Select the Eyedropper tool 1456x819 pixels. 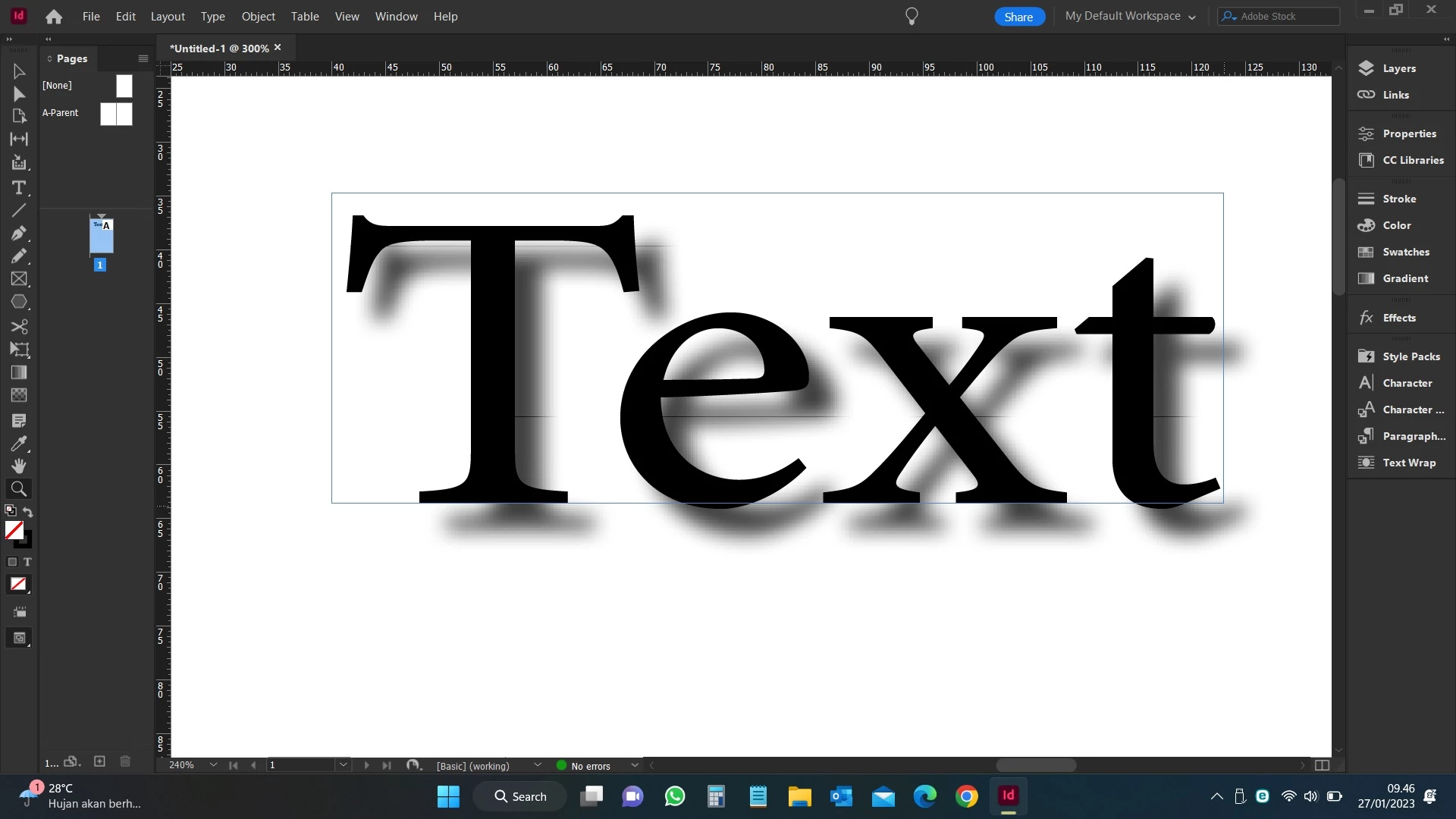tap(19, 443)
